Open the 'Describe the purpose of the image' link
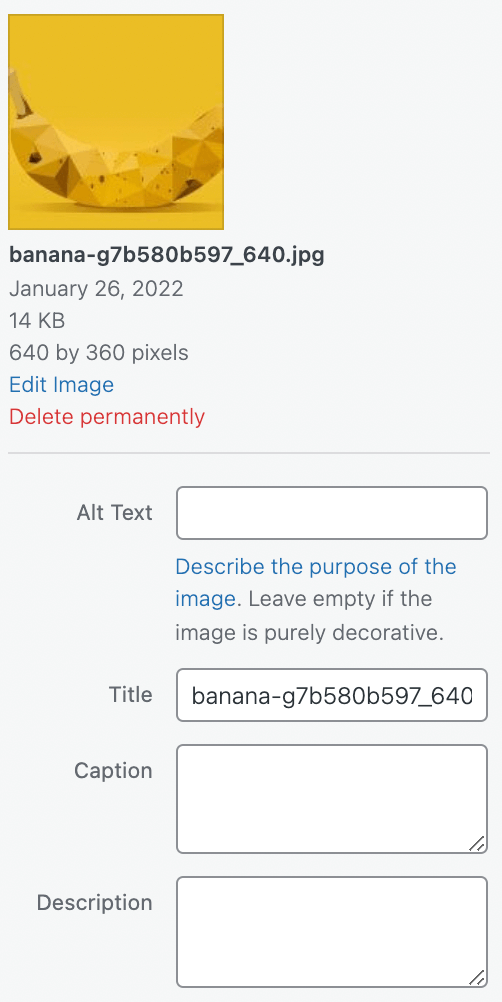This screenshot has width=502, height=1002. (x=316, y=583)
